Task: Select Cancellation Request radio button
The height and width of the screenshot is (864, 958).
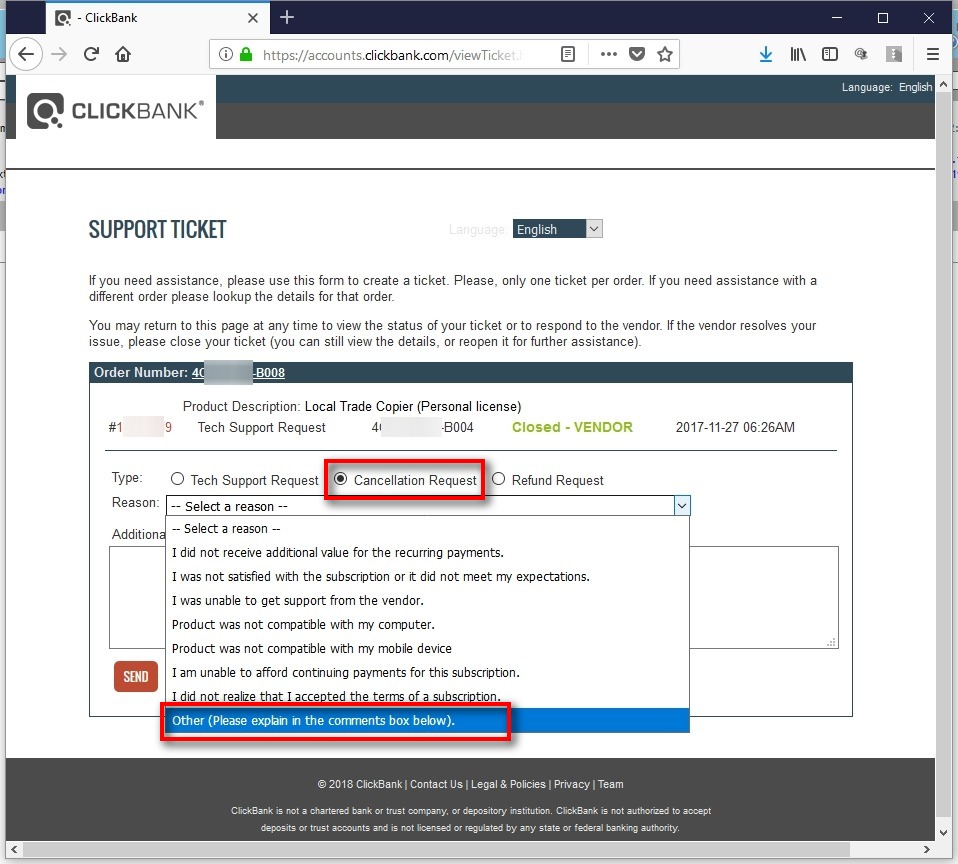Action: click(340, 478)
